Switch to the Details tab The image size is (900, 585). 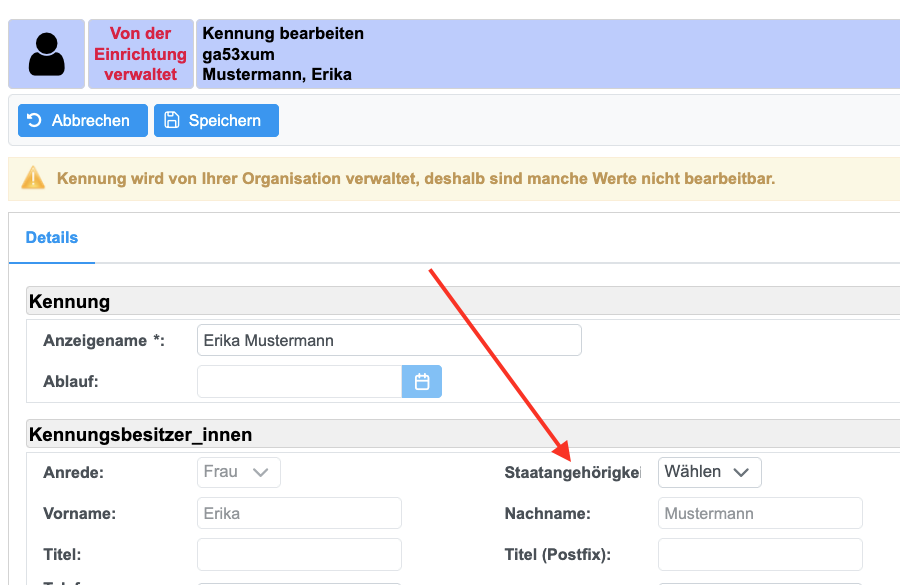click(52, 238)
